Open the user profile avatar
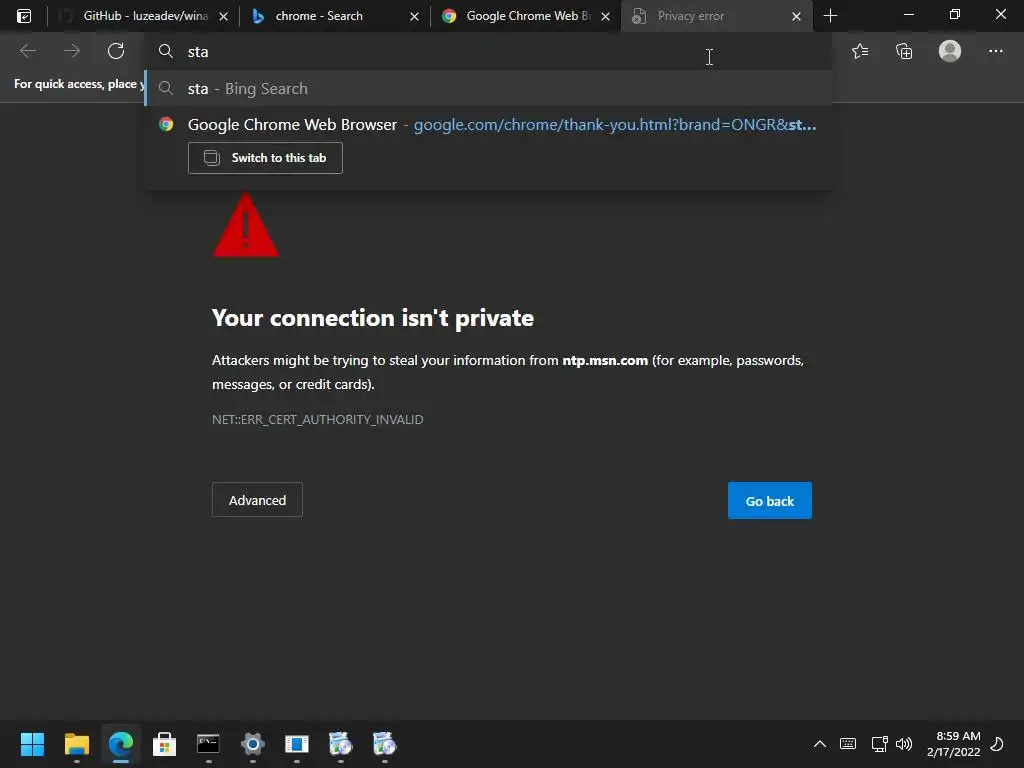The image size is (1024, 768). tap(950, 51)
